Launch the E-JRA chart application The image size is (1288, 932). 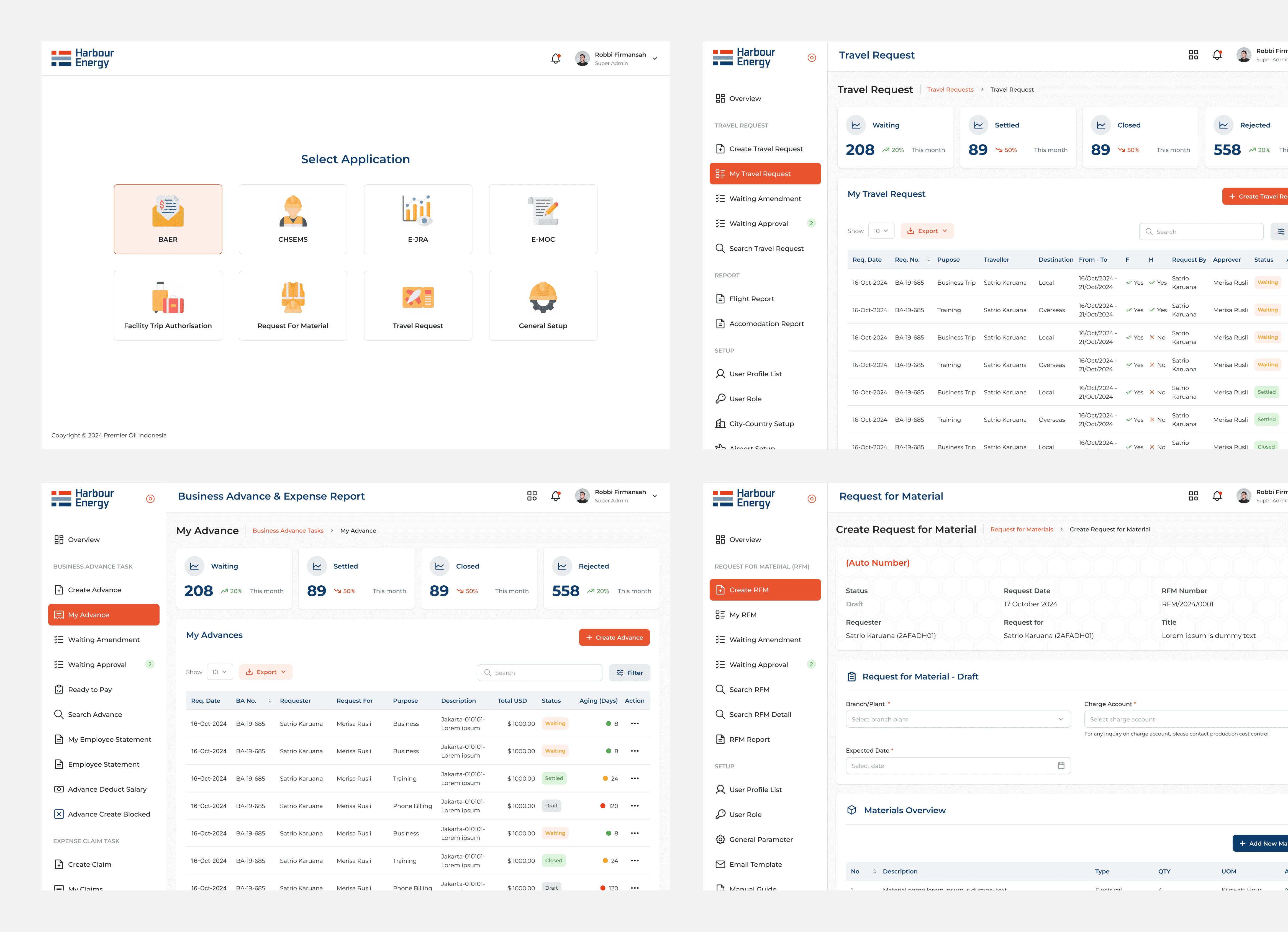(x=417, y=218)
